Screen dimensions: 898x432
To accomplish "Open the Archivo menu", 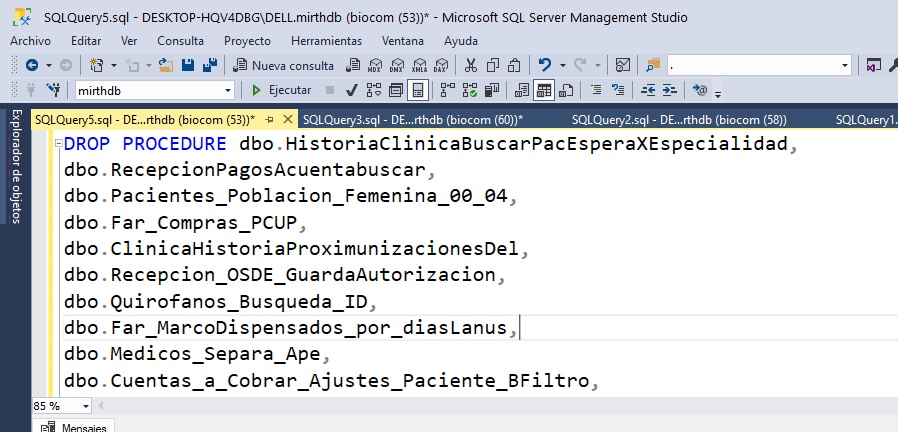I will (x=30, y=41).
